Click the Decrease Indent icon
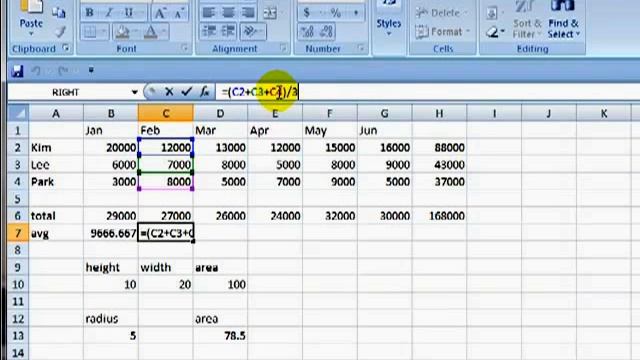This screenshot has height=360, width=640. click(x=209, y=31)
